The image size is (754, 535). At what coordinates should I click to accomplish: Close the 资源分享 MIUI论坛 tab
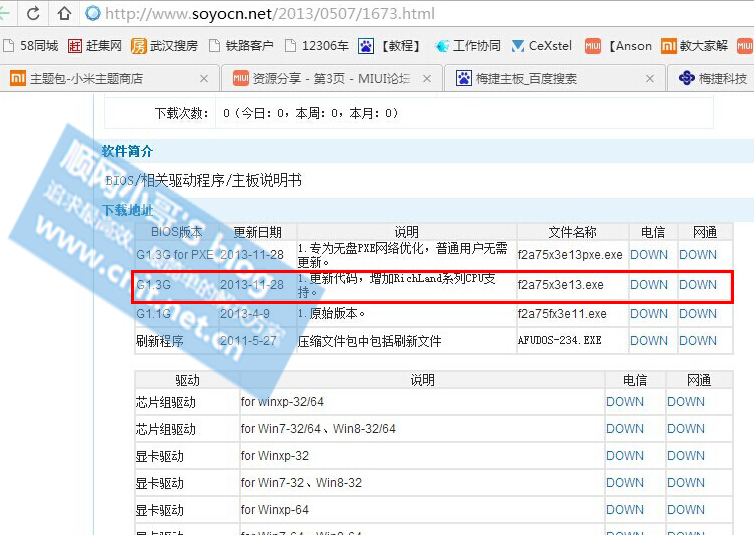coord(427,78)
